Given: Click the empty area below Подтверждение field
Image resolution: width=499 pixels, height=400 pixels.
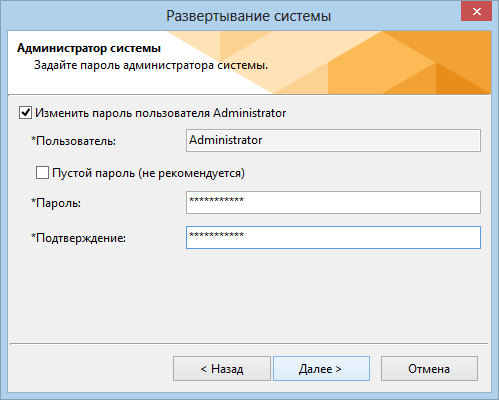Looking at the screenshot, I should (249, 295).
